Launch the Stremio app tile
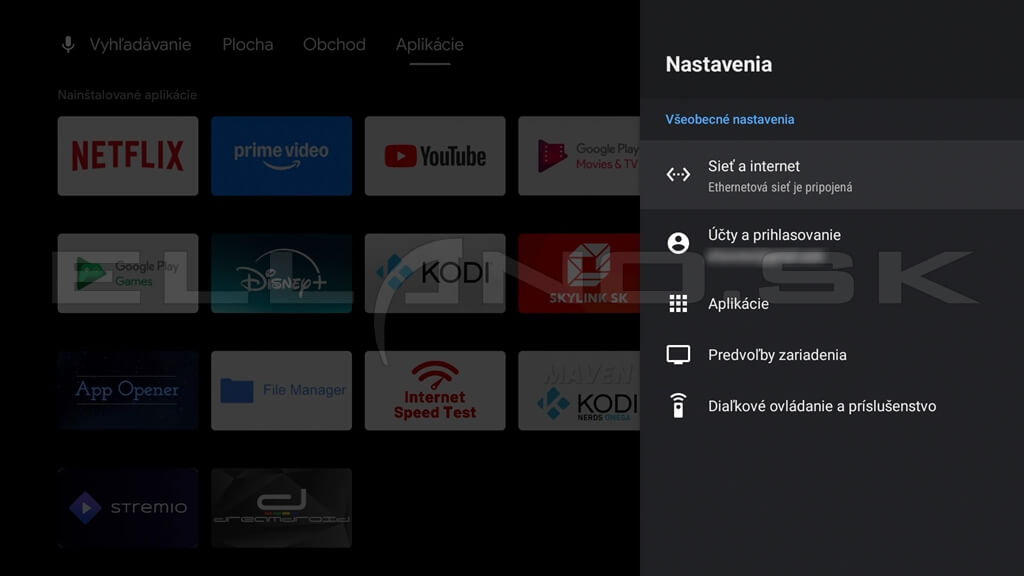This screenshot has width=1024, height=576. point(128,507)
